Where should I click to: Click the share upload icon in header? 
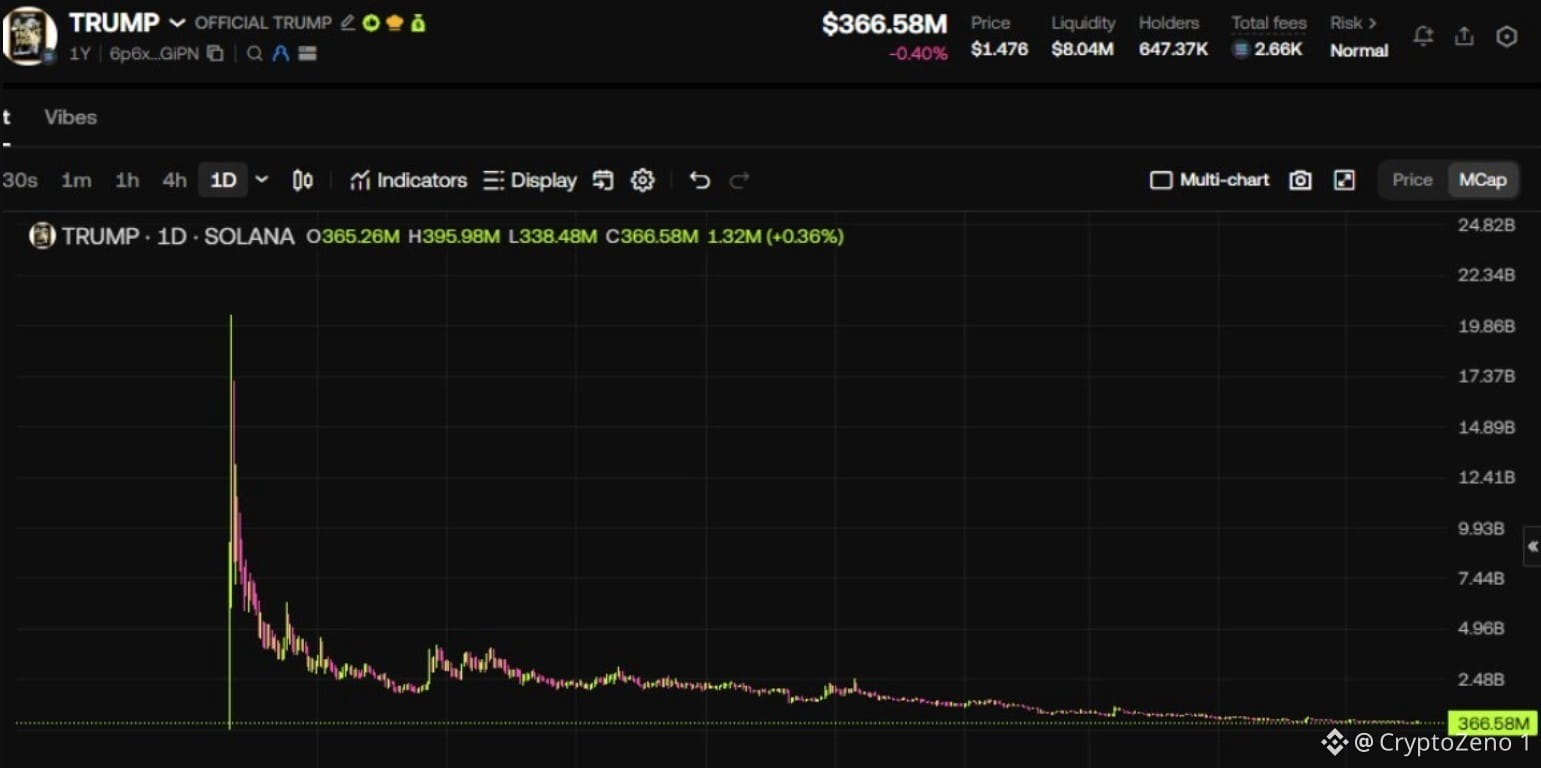(1464, 36)
